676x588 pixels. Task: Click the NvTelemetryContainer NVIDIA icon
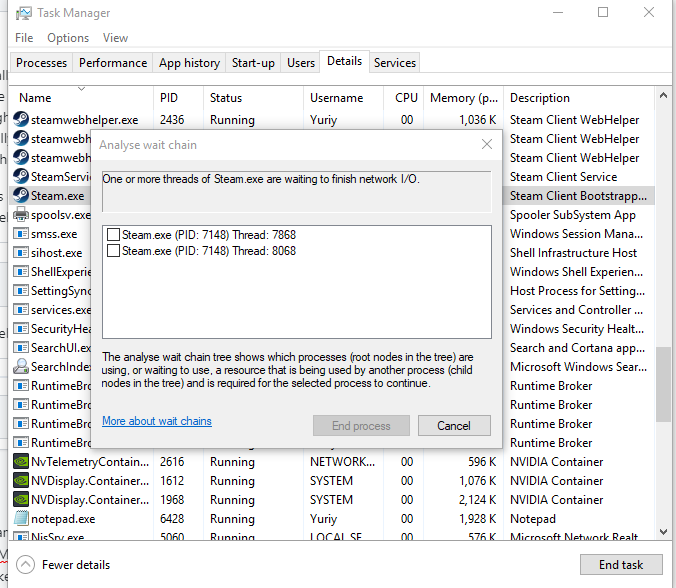pos(21,462)
